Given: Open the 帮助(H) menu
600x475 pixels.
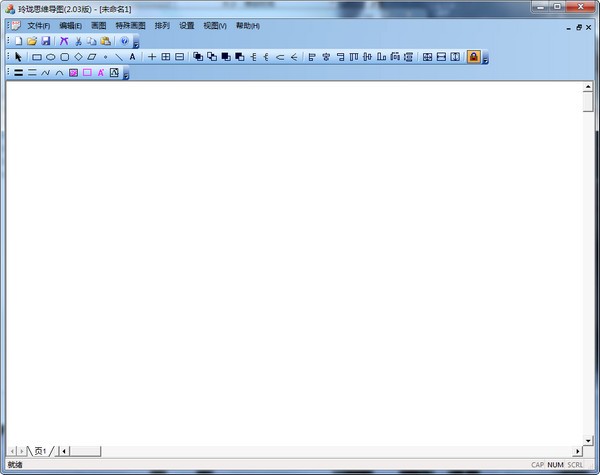Looking at the screenshot, I should [x=247, y=25].
